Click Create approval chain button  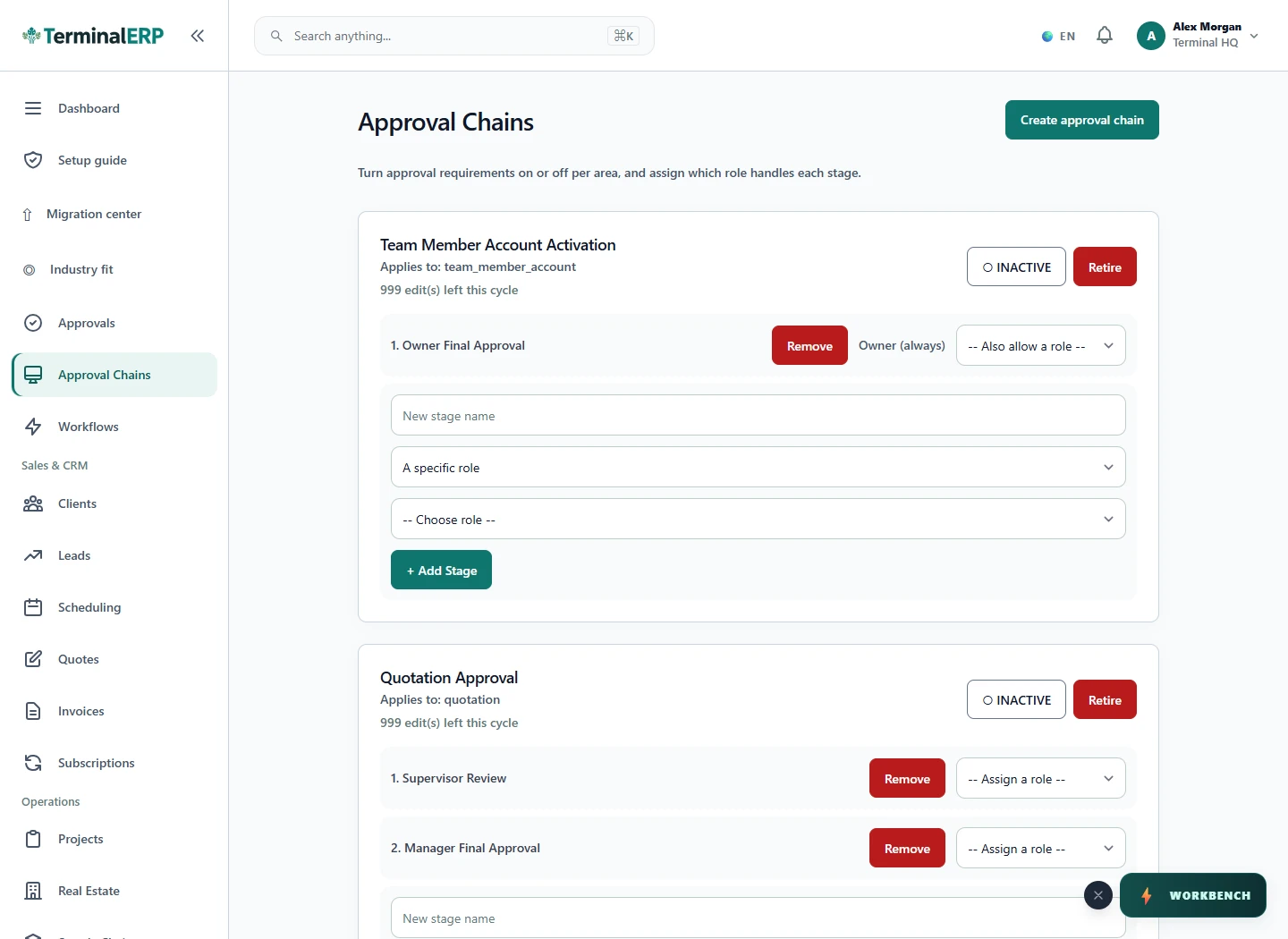pos(1082,120)
